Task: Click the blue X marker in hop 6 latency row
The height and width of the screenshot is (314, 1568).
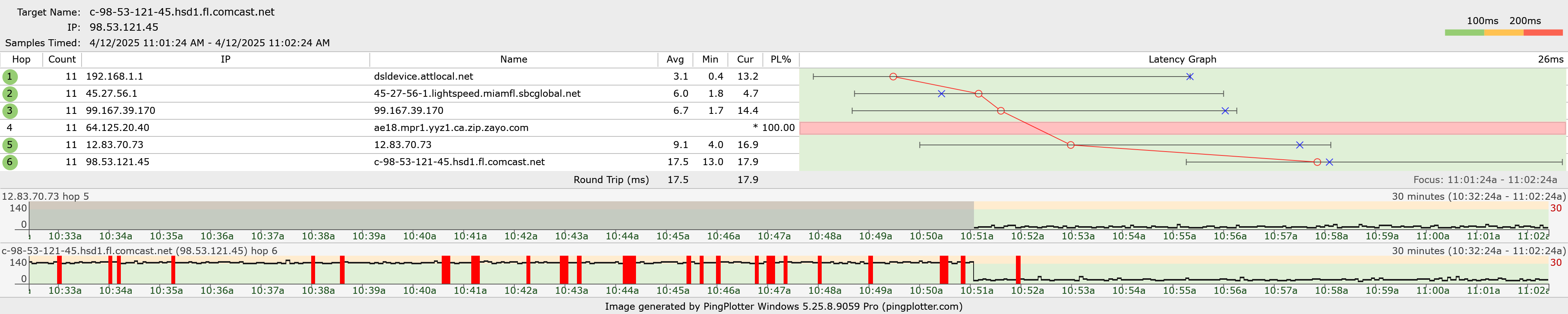Action: 1329,162
